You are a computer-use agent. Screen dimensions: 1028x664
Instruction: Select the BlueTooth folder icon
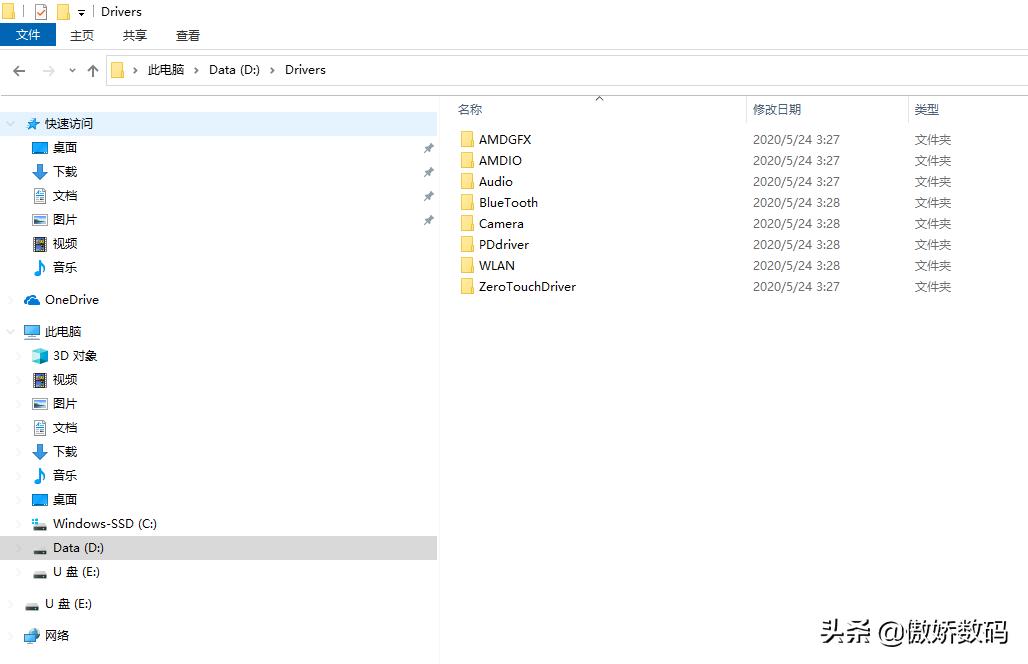tap(467, 202)
